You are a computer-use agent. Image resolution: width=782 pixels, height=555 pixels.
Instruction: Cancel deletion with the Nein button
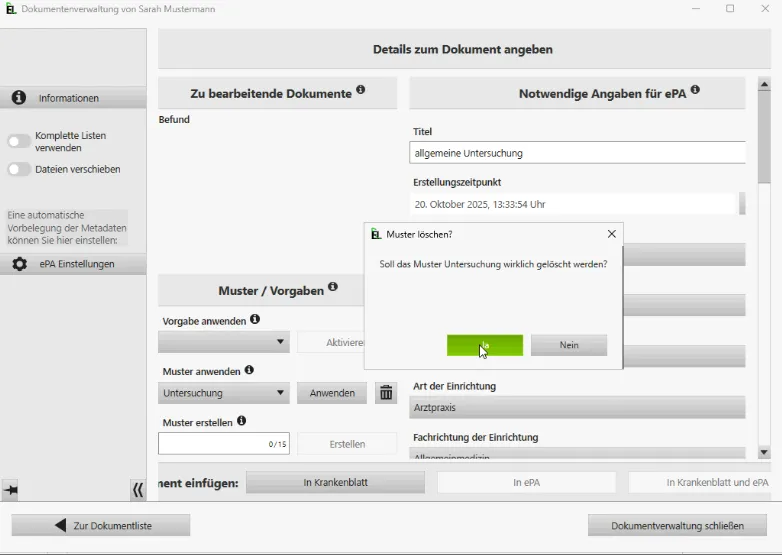point(569,345)
